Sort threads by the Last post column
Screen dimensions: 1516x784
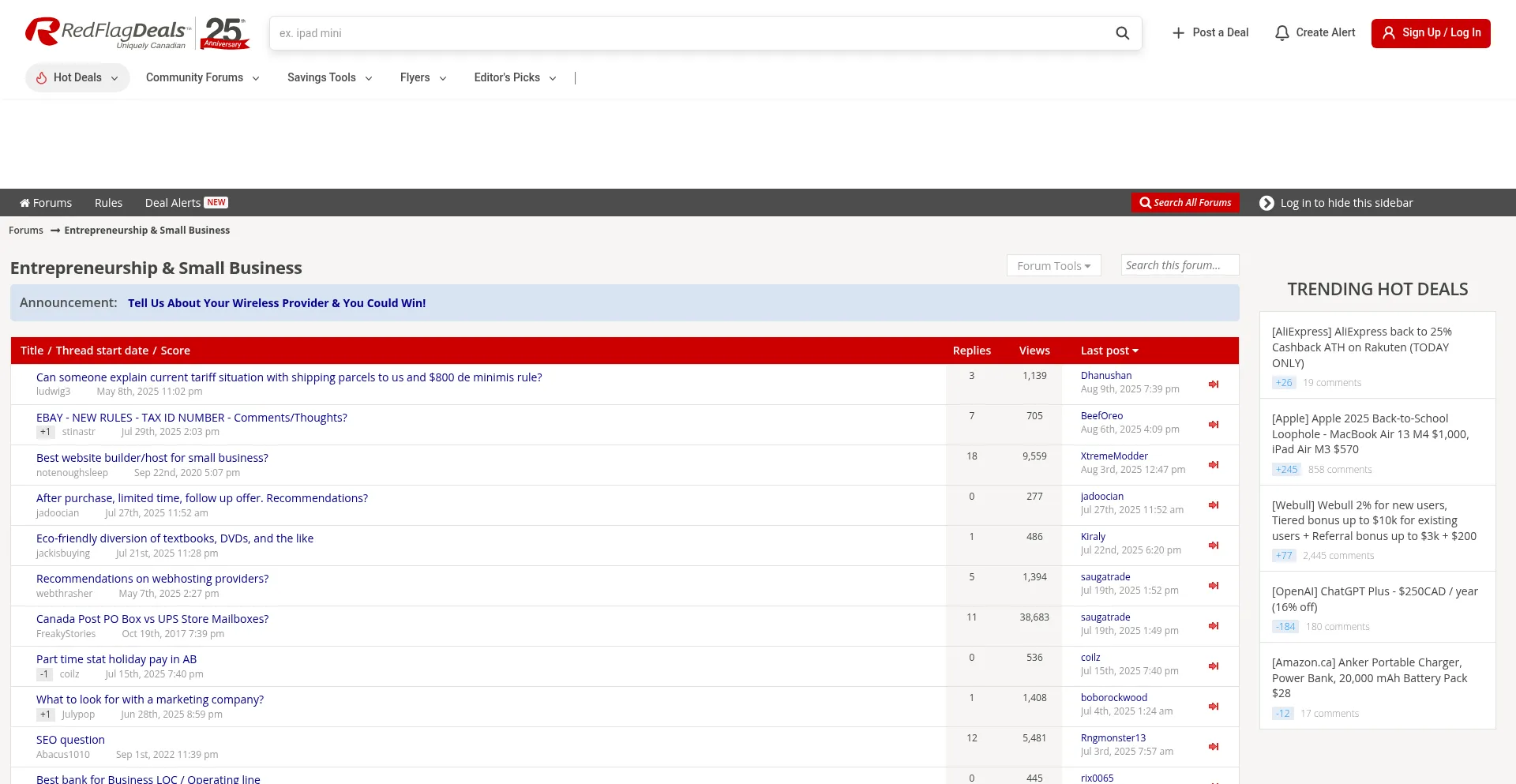(x=1109, y=351)
